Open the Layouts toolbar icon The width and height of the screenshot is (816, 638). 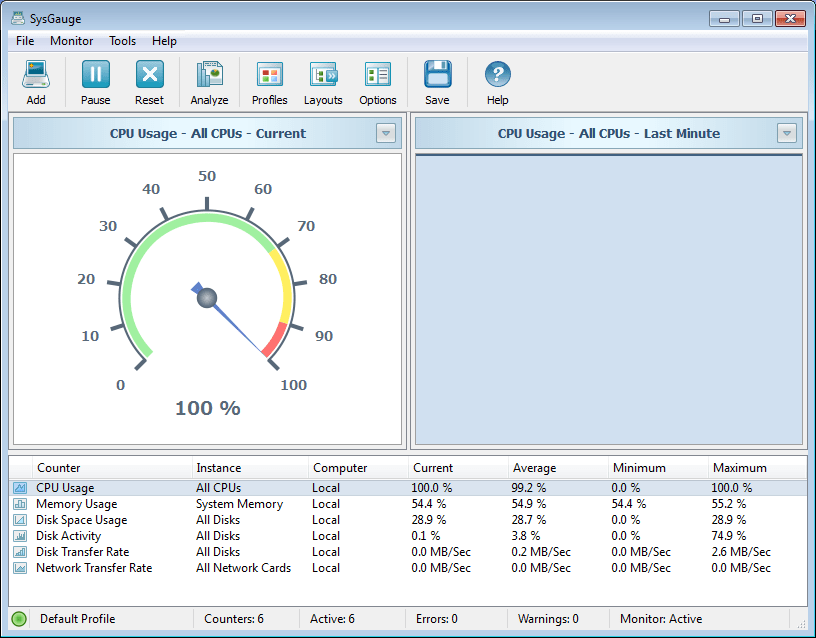tap(323, 74)
